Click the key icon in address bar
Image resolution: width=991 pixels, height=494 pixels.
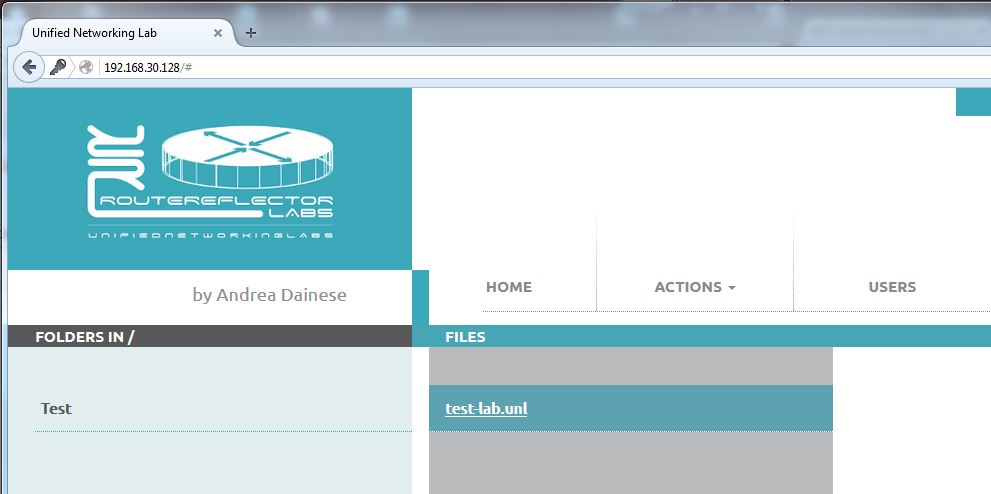(58, 67)
